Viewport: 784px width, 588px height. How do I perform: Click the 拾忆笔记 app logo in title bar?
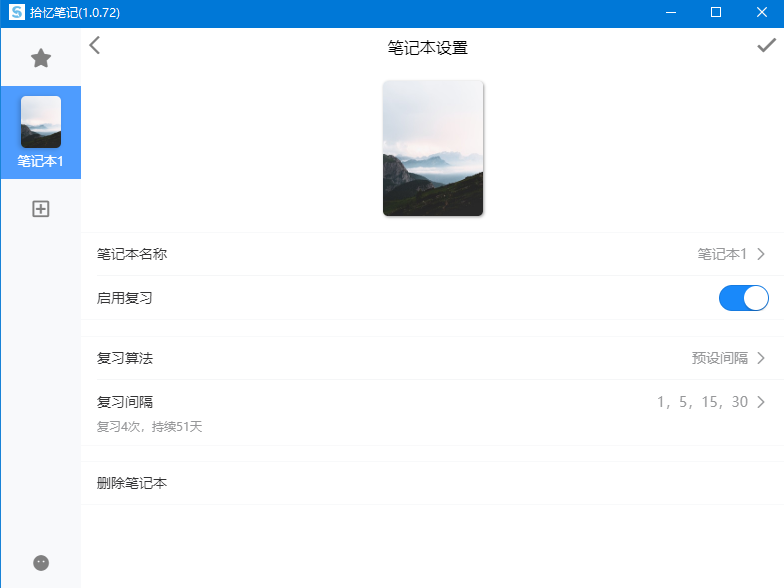tap(16, 12)
